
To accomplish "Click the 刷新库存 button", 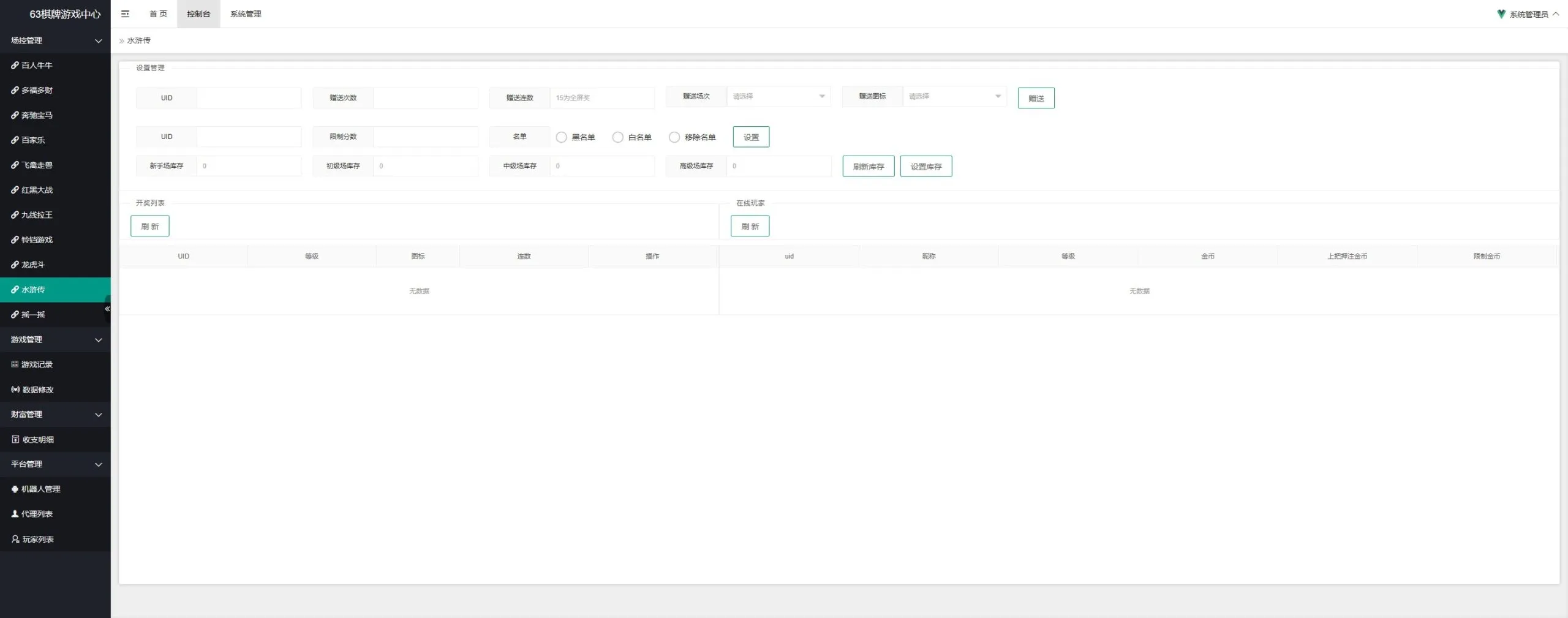I will pyautogui.click(x=868, y=167).
